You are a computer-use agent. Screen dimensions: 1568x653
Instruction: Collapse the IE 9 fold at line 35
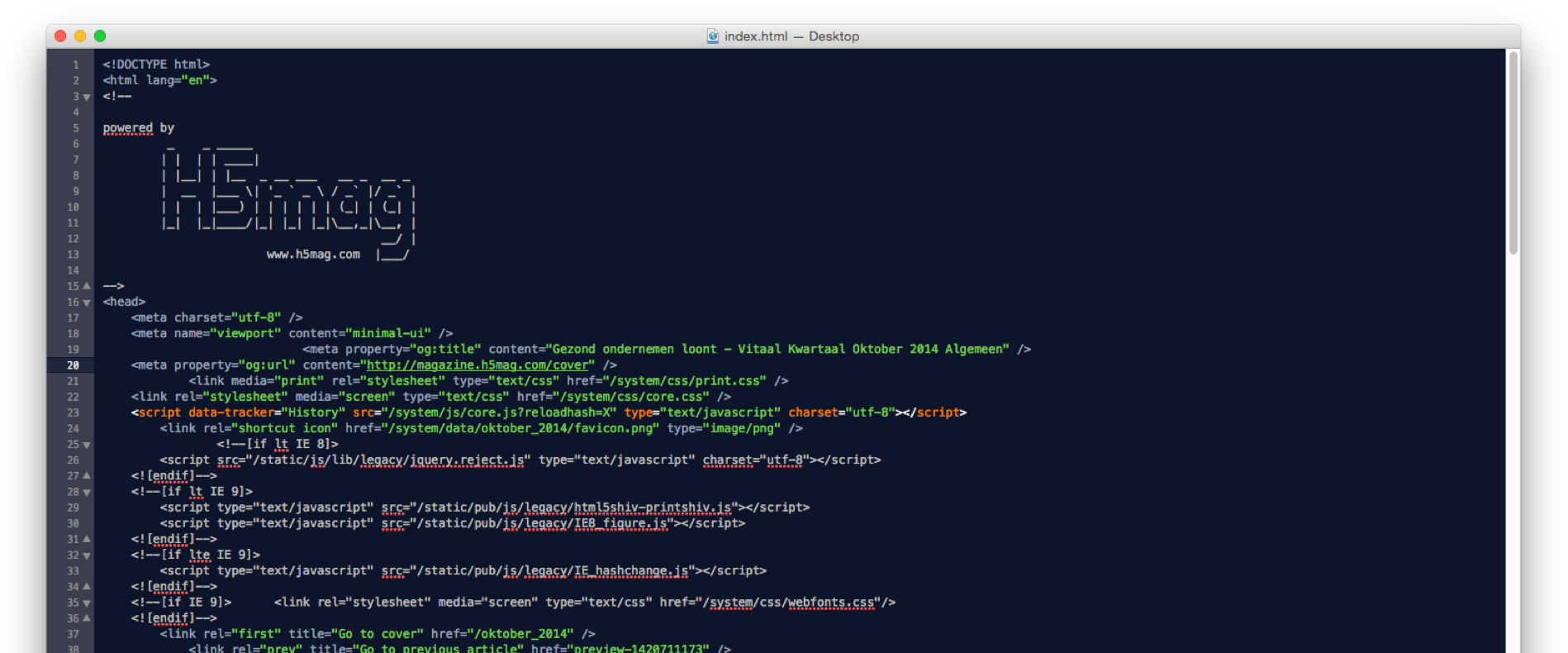point(87,603)
